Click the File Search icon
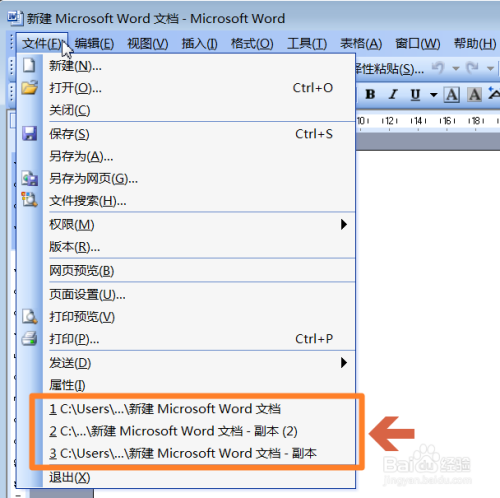Image resolution: width=500 pixels, height=498 pixels. tap(29, 200)
